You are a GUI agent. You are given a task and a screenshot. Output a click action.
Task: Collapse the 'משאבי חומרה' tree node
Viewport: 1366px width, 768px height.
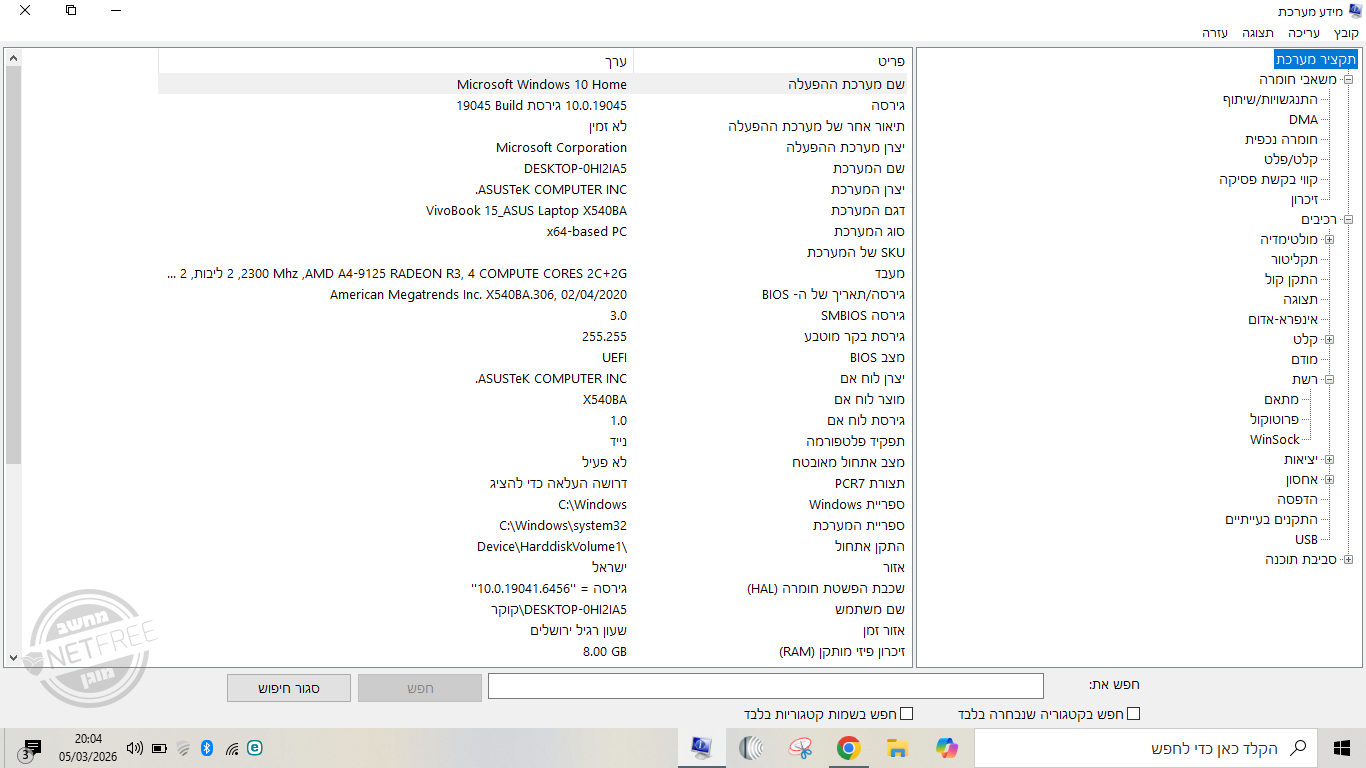(1347, 79)
